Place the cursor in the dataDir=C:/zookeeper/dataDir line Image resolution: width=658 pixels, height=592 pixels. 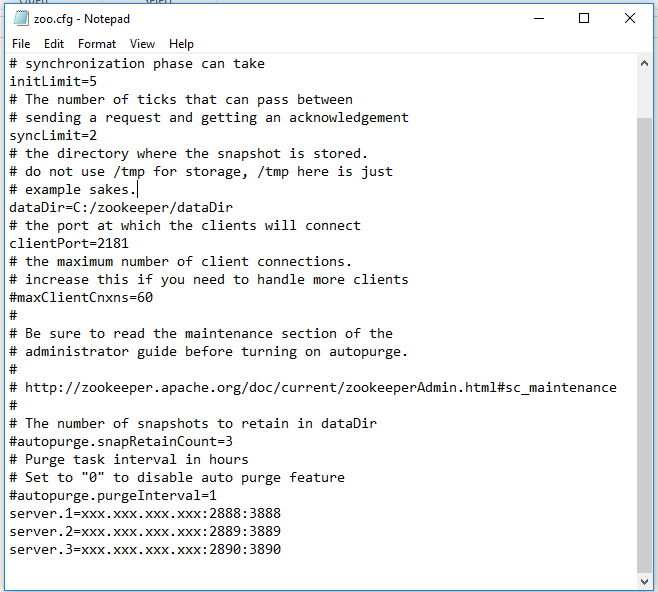(x=120, y=208)
